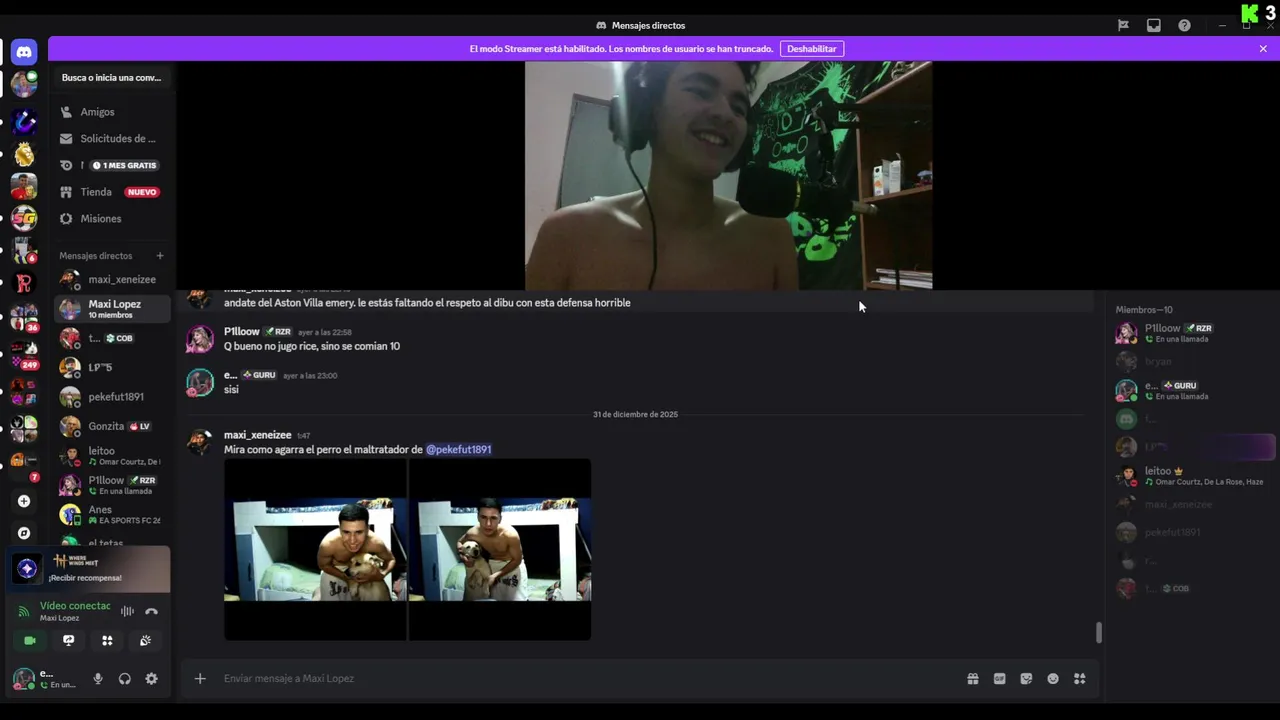1280x720 pixels.
Task: Click the chat scrollbar thumb
Action: [x=1099, y=632]
